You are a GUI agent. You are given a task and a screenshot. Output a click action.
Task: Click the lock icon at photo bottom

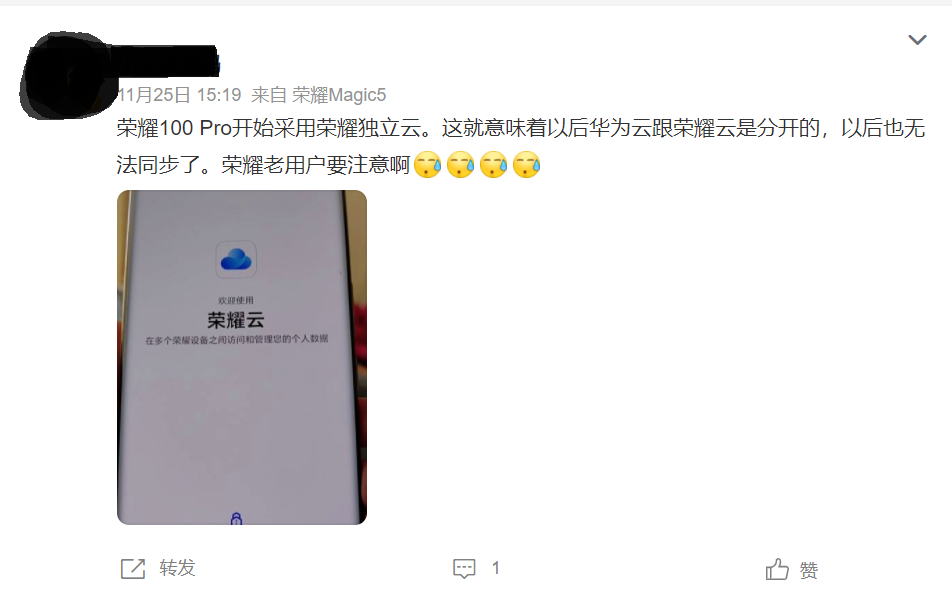tap(237, 519)
